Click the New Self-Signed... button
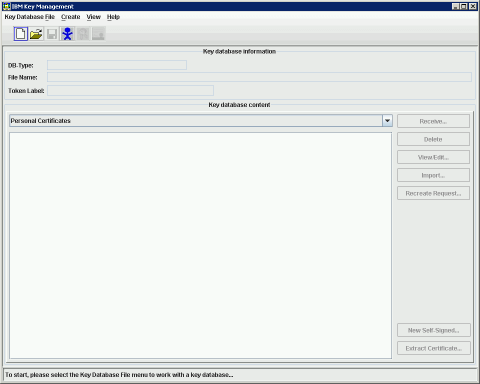480x384 pixels. pos(434,330)
